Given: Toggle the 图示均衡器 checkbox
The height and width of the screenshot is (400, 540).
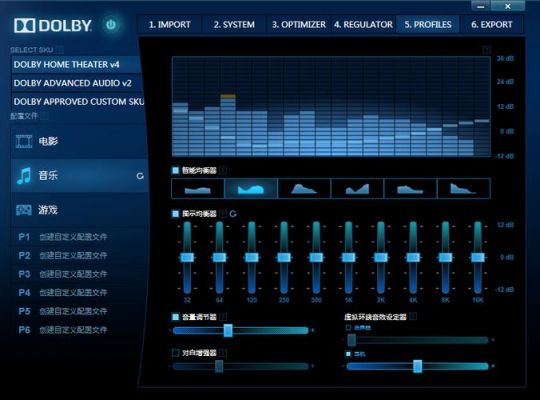Looking at the screenshot, I should coord(176,214).
